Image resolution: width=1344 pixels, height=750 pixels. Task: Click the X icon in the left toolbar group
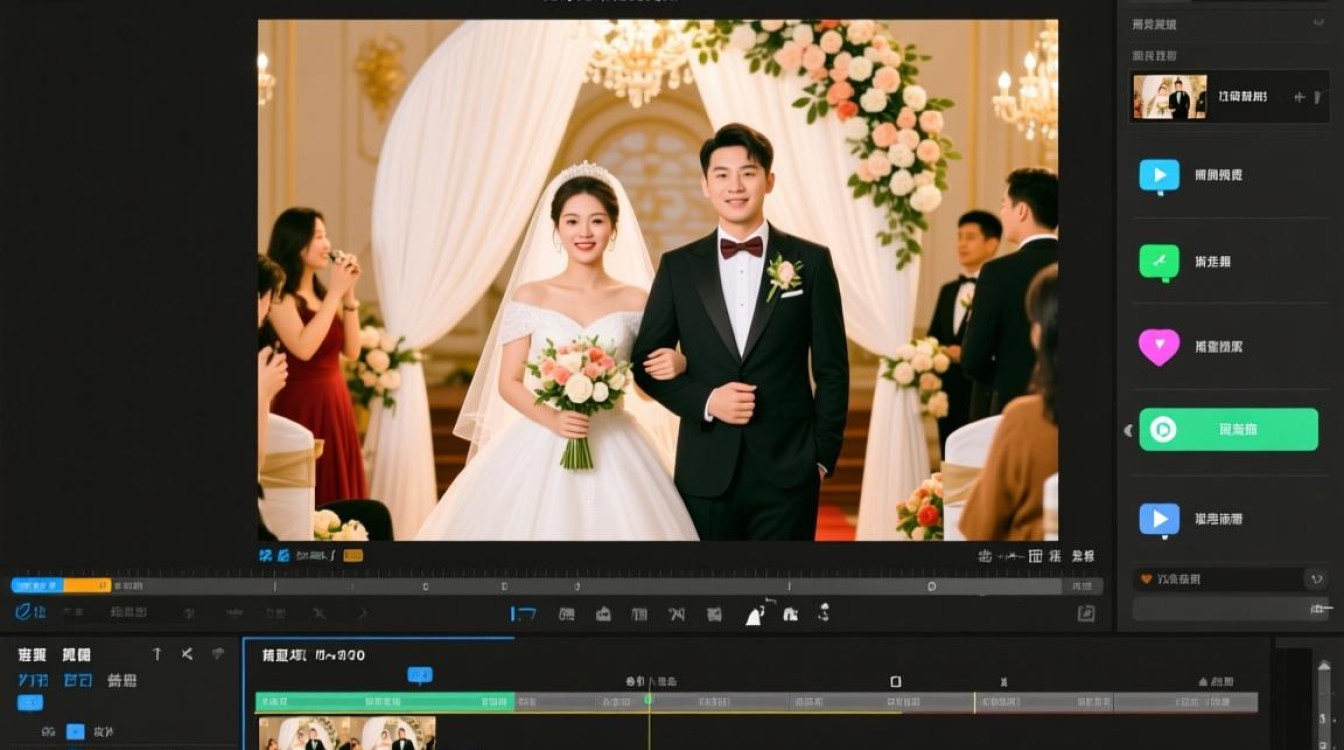[319, 613]
